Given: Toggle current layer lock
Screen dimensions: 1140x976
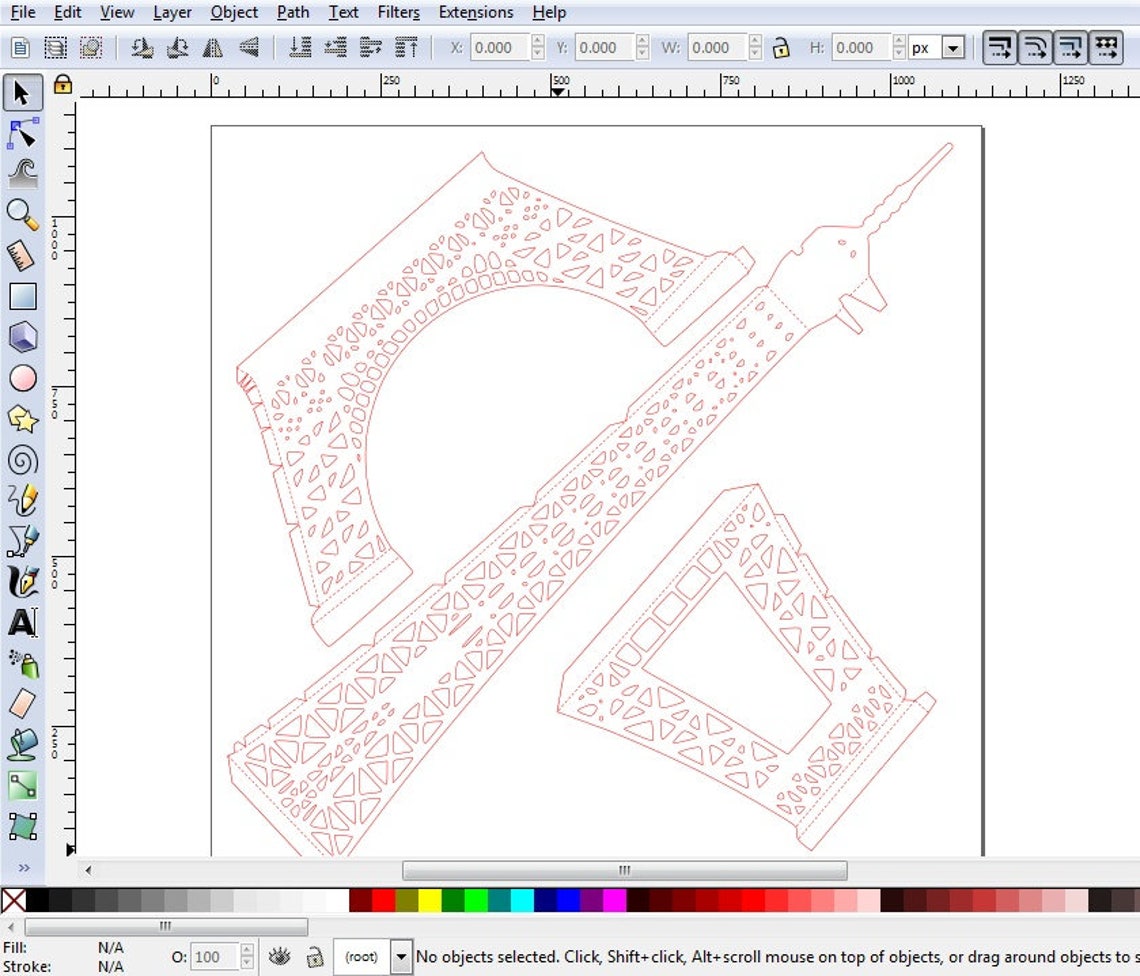Looking at the screenshot, I should 315,956.
